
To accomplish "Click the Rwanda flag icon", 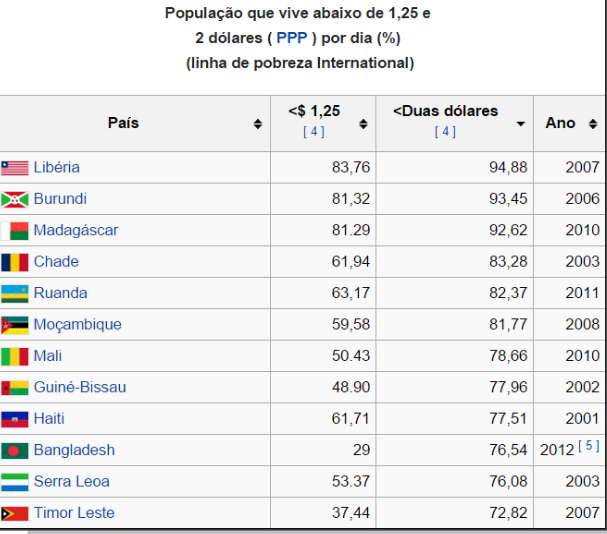I will pos(15,293).
